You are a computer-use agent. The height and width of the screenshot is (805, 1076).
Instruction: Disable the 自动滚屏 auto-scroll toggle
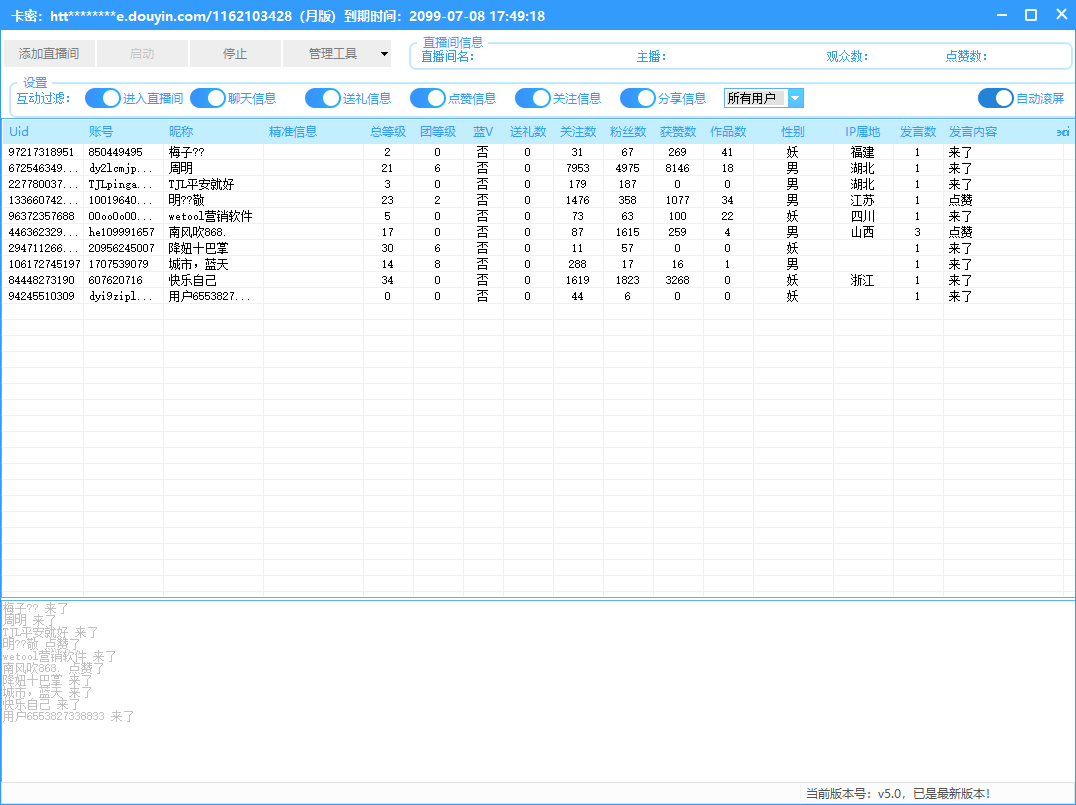coord(995,98)
